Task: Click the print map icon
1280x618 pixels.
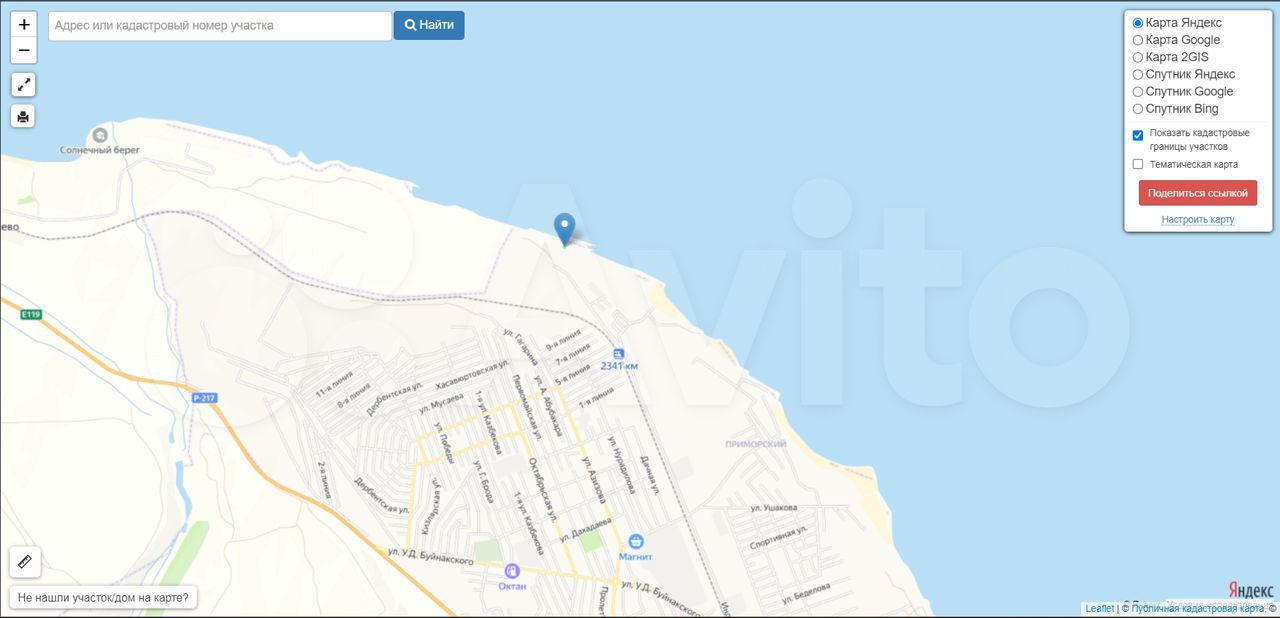Action: (24, 116)
